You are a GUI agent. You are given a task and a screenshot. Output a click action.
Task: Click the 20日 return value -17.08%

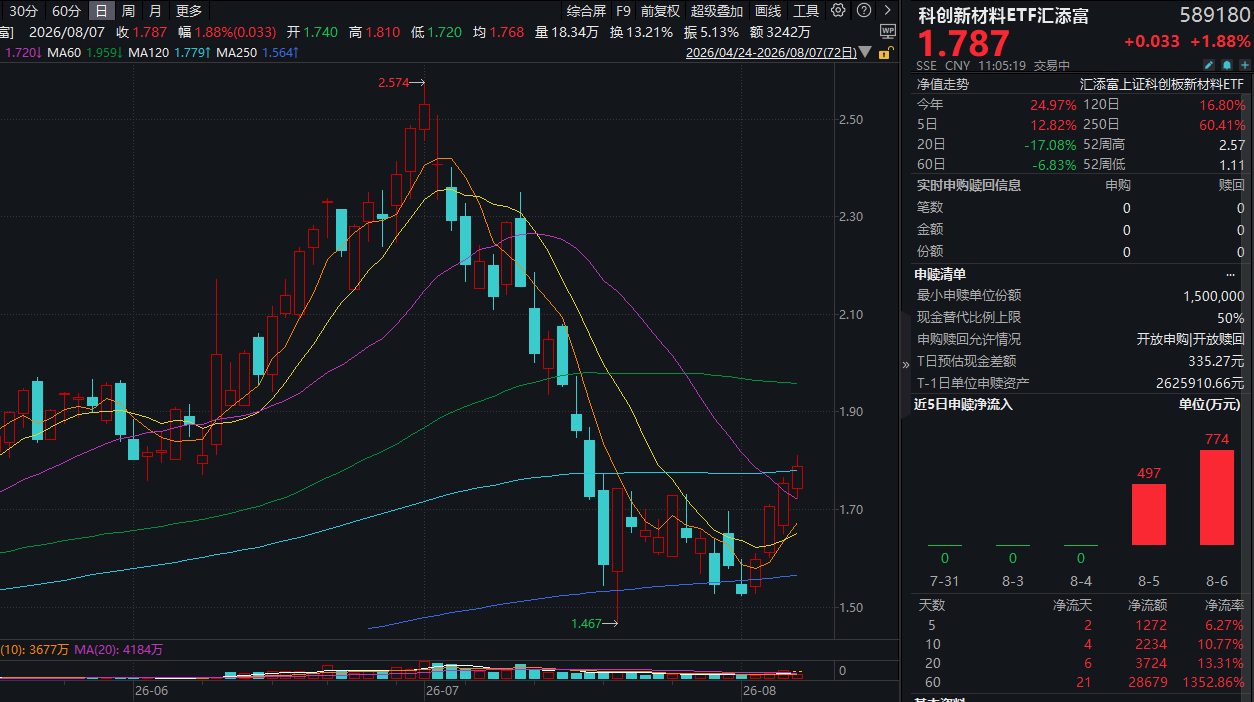tap(1050, 145)
